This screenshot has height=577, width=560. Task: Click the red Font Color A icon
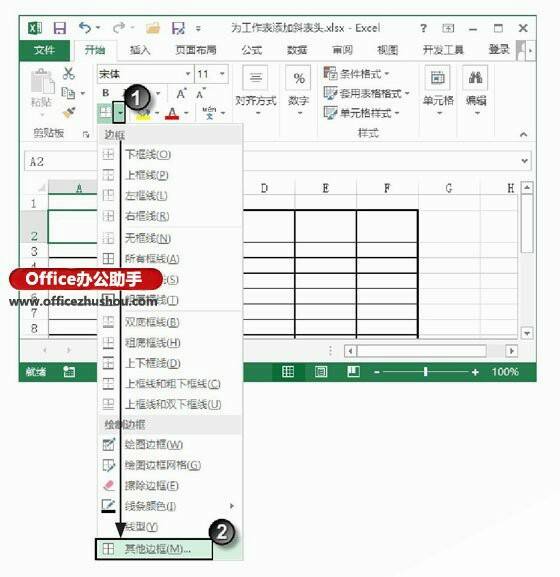[x=172, y=113]
